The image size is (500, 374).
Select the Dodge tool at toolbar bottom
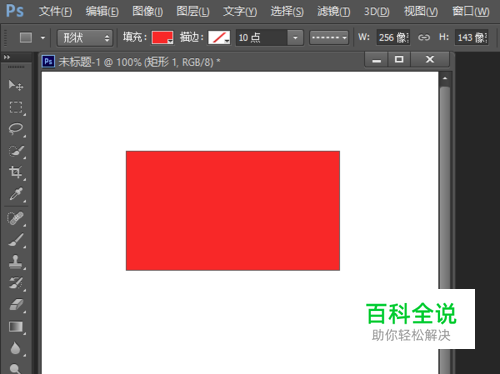pos(16,368)
